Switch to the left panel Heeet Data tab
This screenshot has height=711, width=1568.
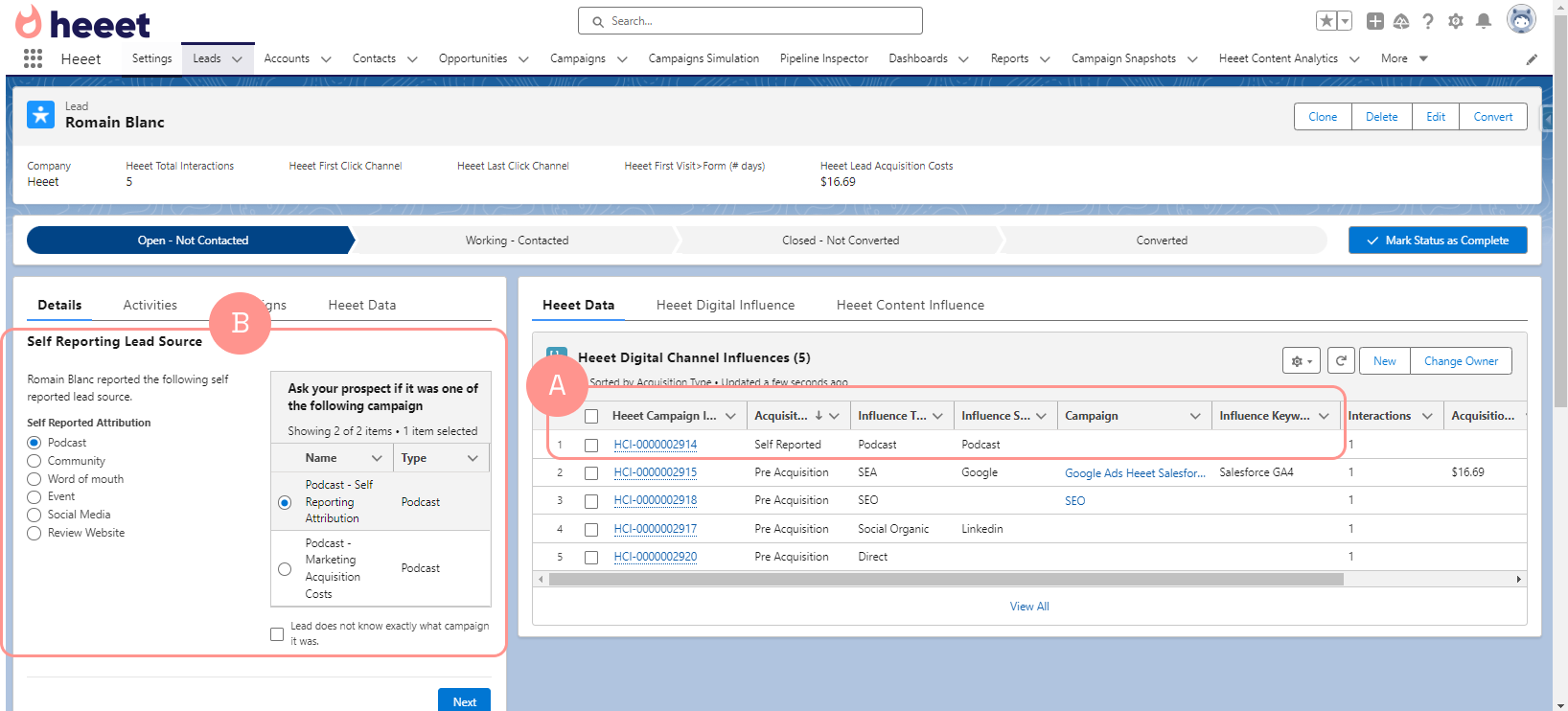pyautogui.click(x=362, y=305)
